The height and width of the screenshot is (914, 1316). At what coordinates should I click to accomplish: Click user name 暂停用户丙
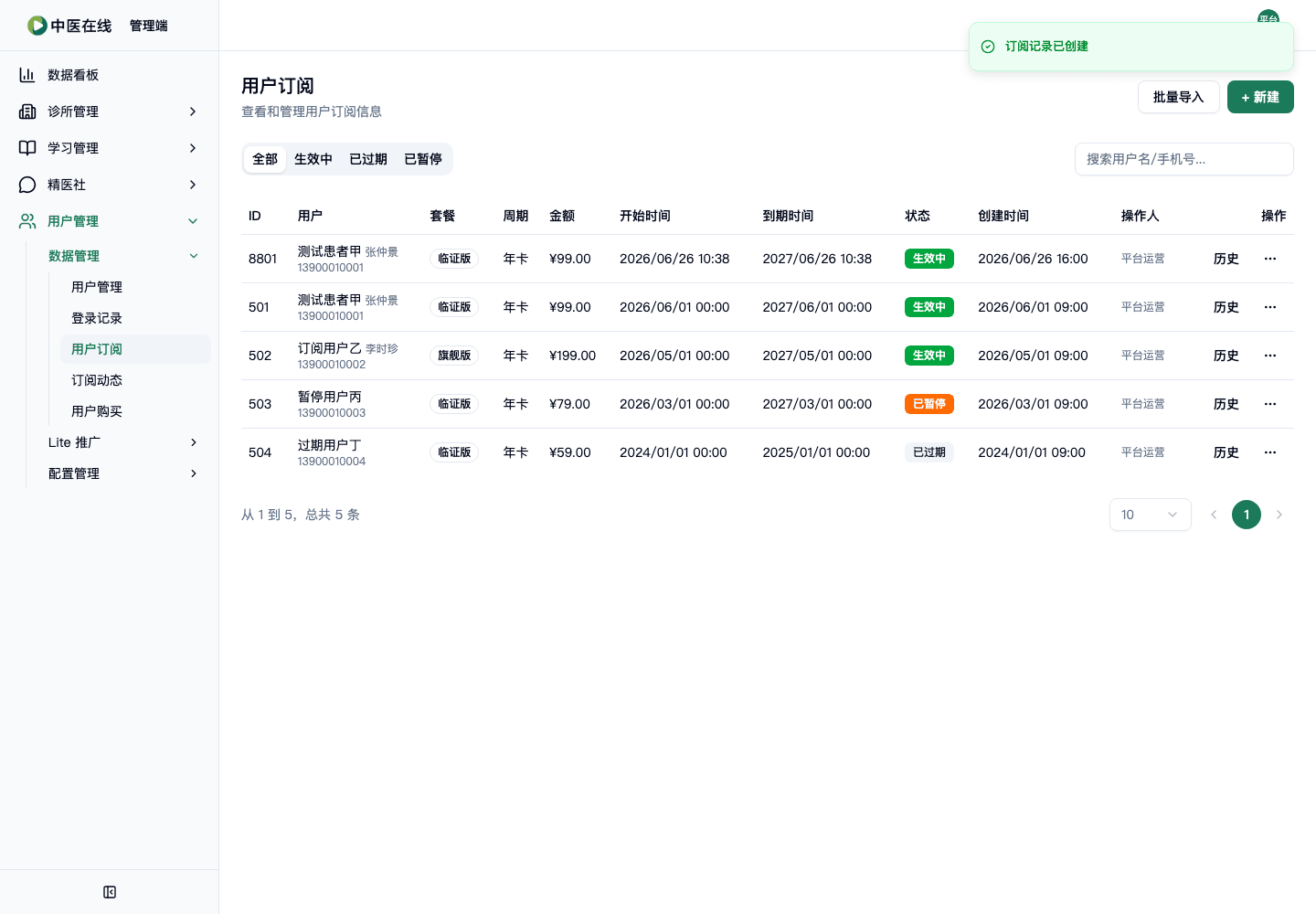[330, 397]
